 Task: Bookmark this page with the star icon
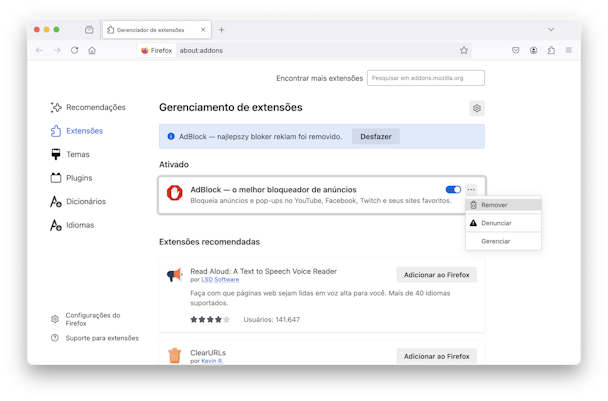pyautogui.click(x=464, y=50)
